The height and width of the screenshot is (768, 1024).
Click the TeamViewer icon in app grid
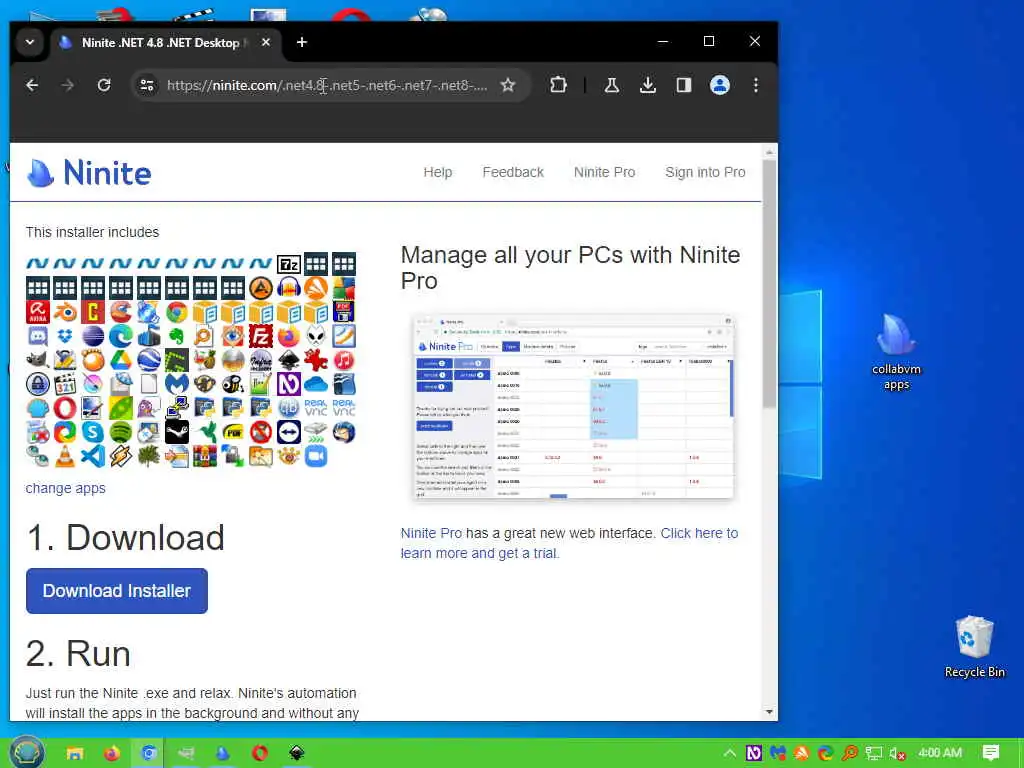[x=288, y=432]
